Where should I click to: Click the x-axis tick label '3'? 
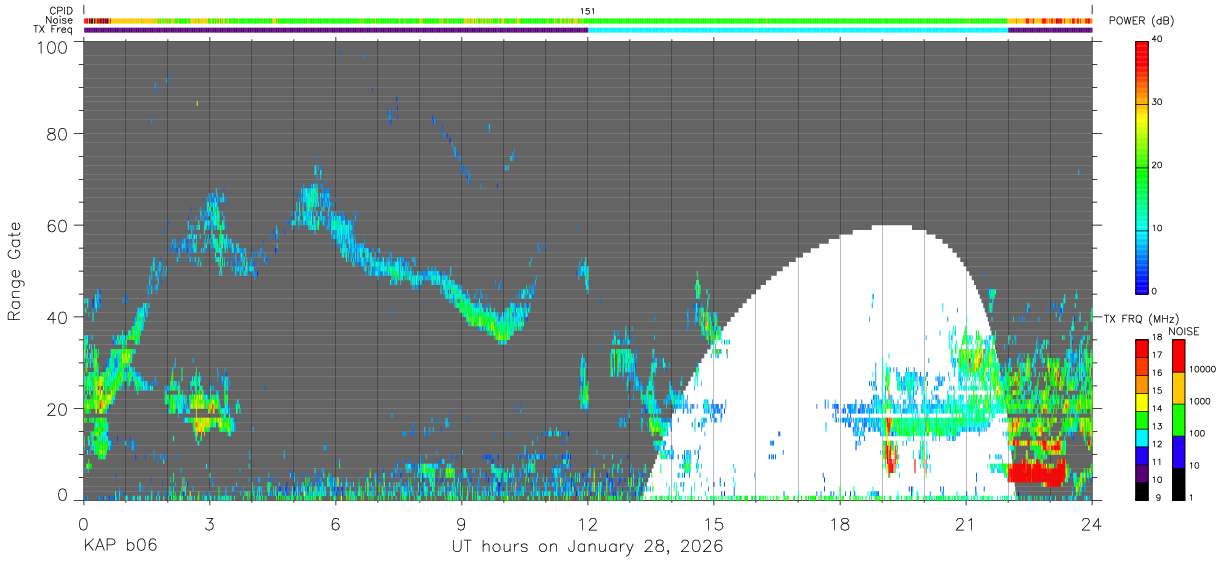(209, 523)
